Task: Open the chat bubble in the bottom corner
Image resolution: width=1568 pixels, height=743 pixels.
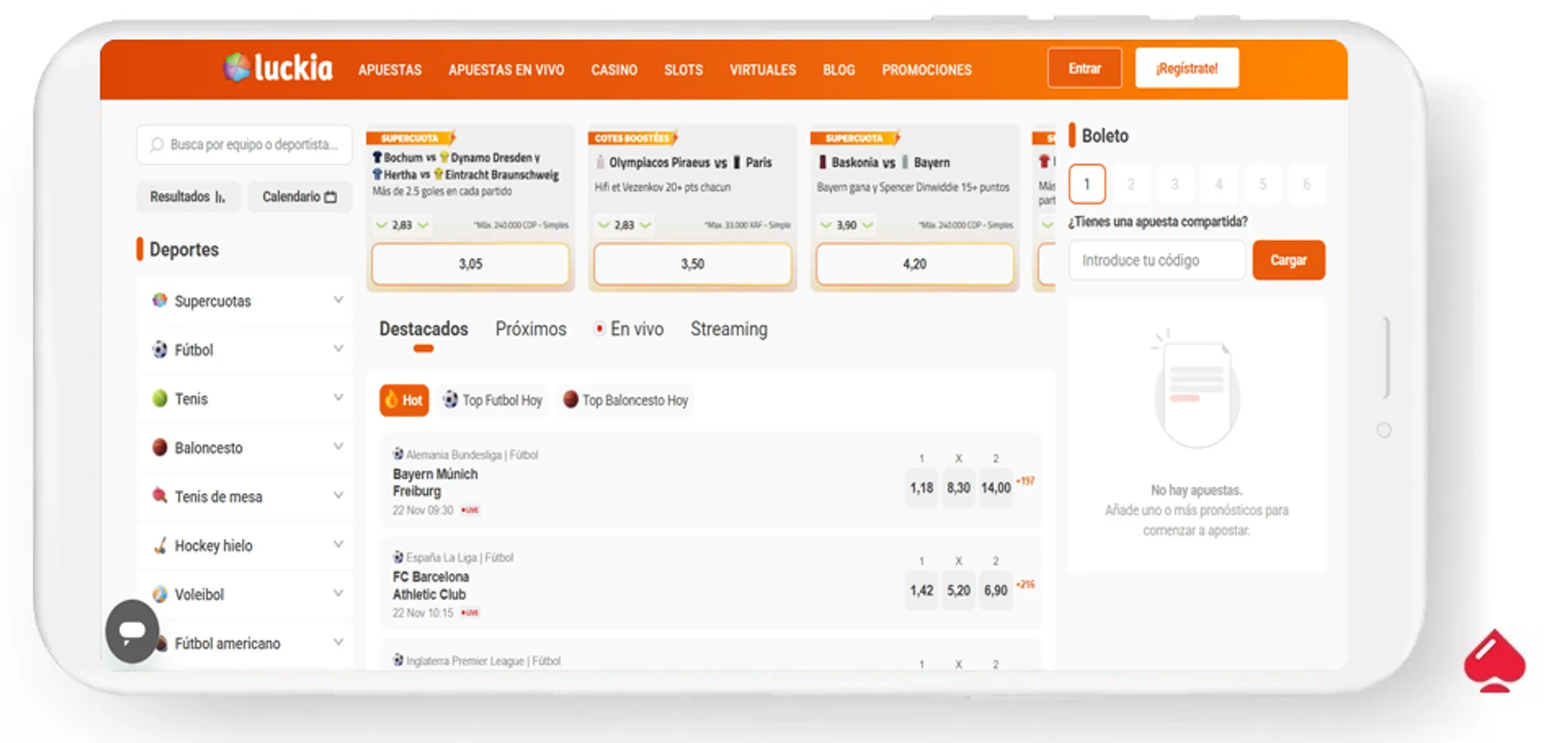Action: [x=131, y=630]
